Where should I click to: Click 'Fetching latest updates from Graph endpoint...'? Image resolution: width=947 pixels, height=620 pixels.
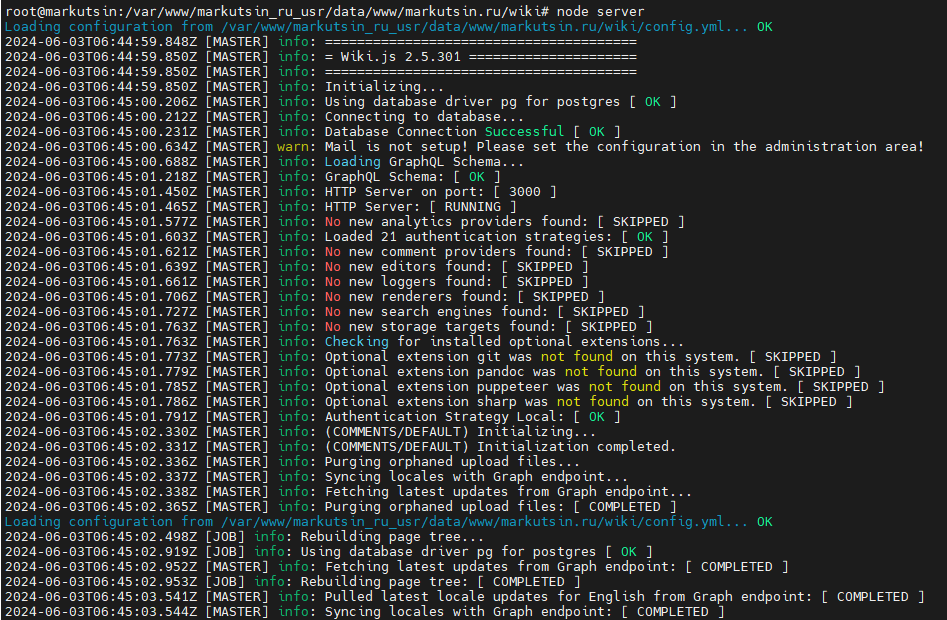pos(348,491)
